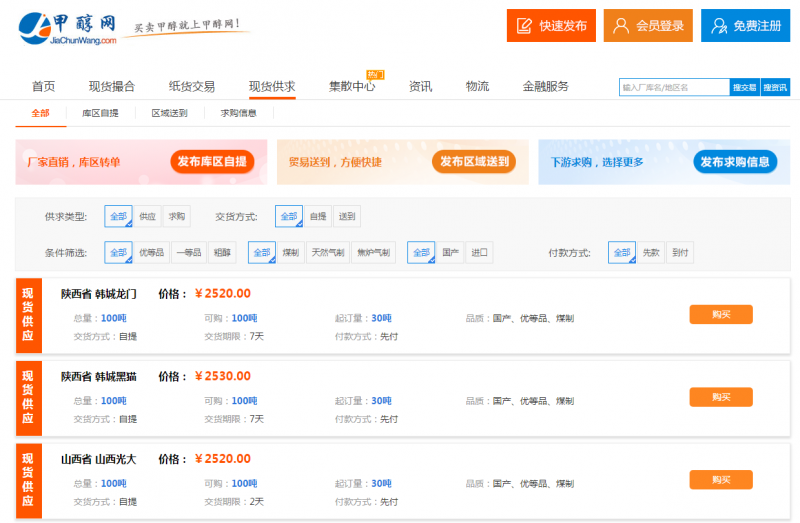Click the ¥2530.00 price
Image resolution: width=800 pixels, height=523 pixels.
click(222, 377)
